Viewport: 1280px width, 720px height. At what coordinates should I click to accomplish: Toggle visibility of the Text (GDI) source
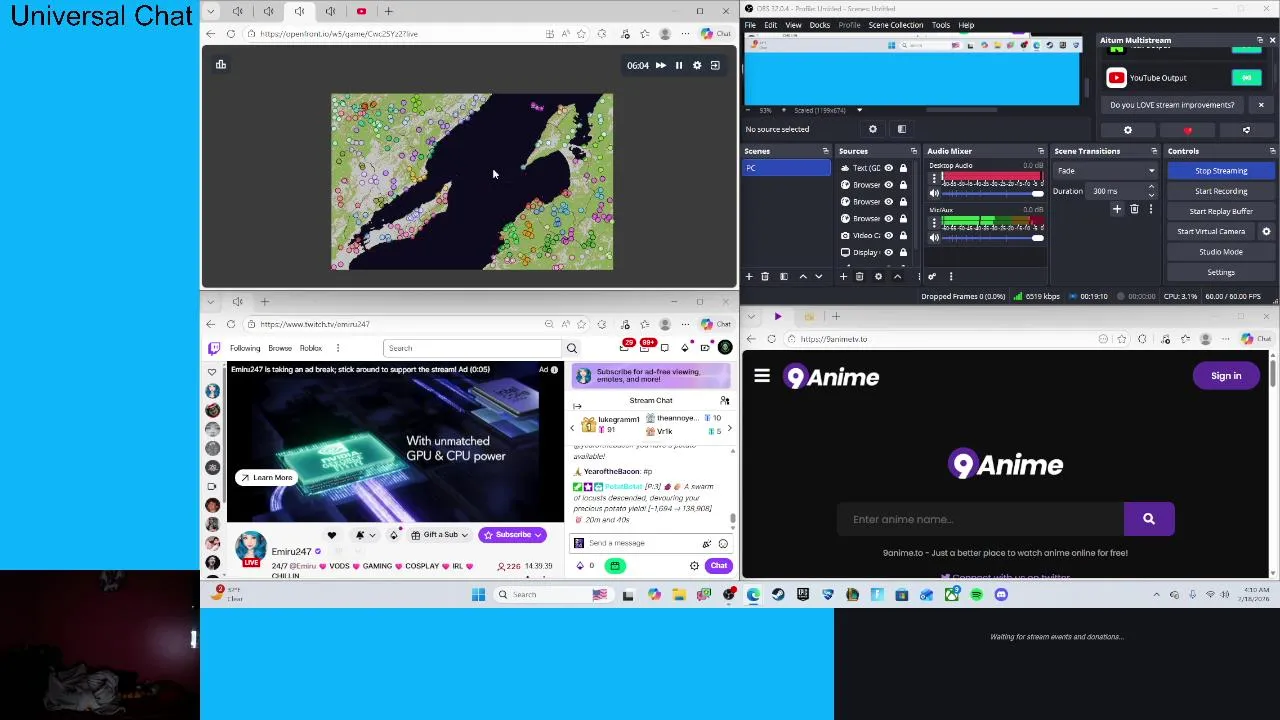coord(888,168)
